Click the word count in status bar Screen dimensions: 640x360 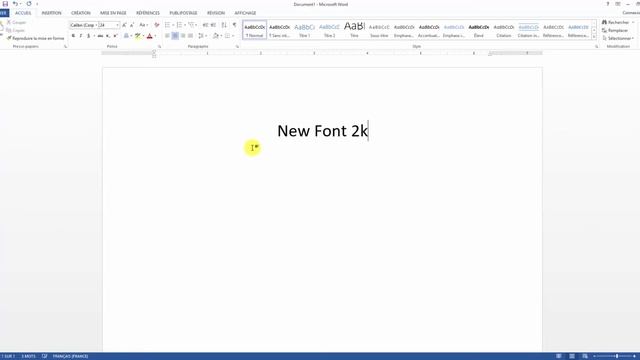pyautogui.click(x=28, y=356)
